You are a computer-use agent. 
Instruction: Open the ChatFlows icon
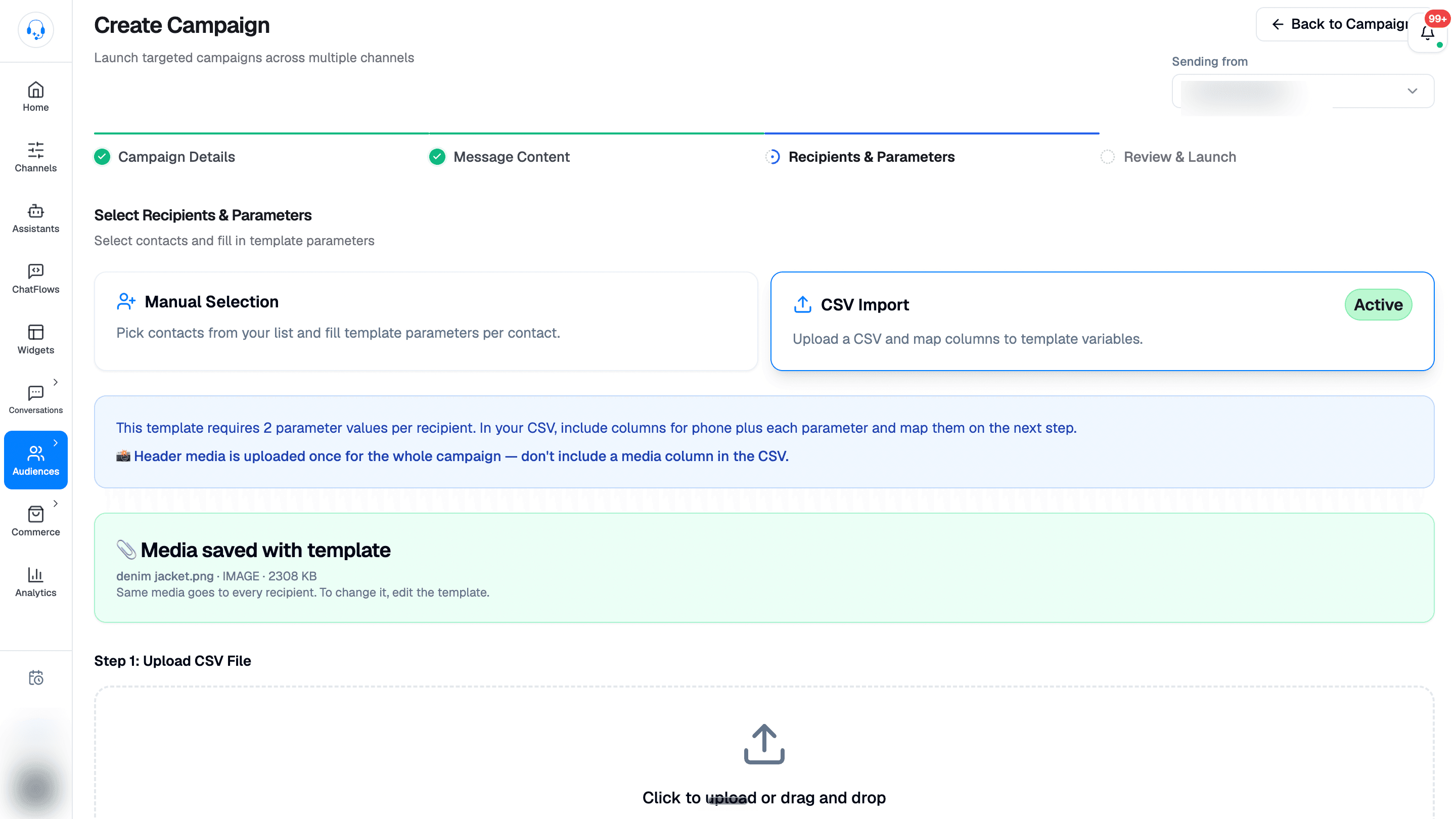(x=35, y=271)
